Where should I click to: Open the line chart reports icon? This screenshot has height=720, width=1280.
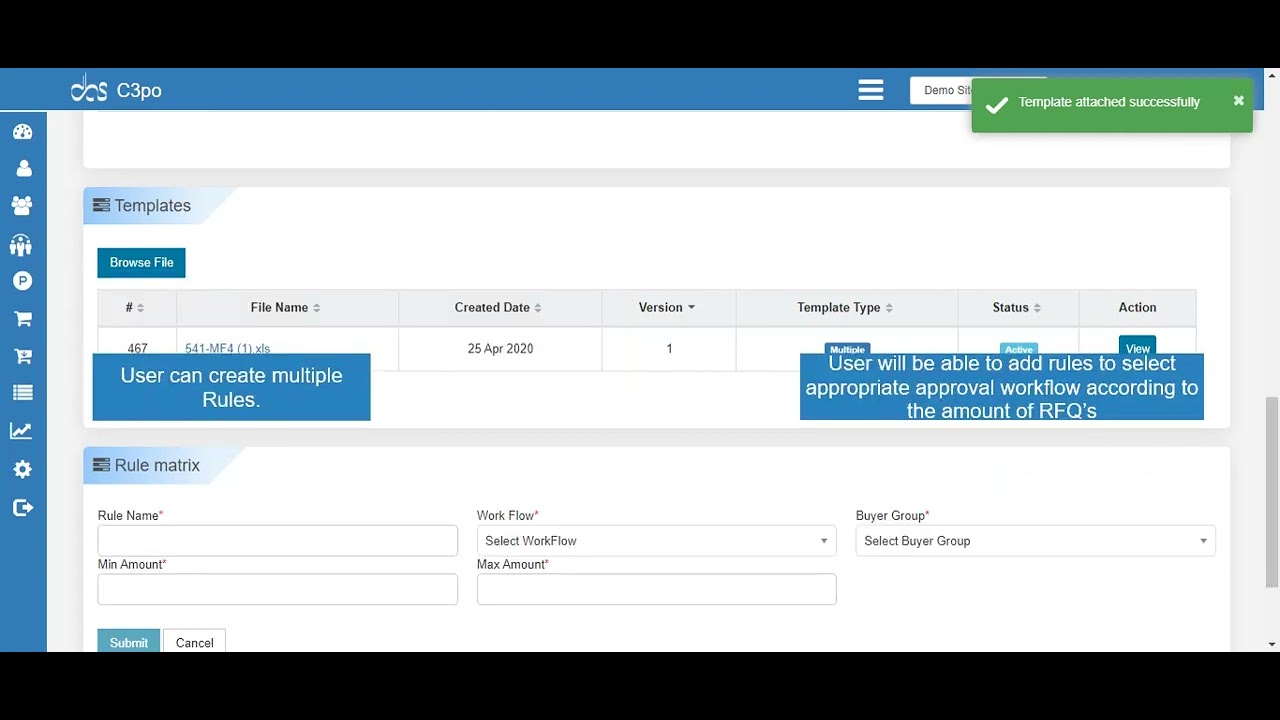[x=23, y=431]
